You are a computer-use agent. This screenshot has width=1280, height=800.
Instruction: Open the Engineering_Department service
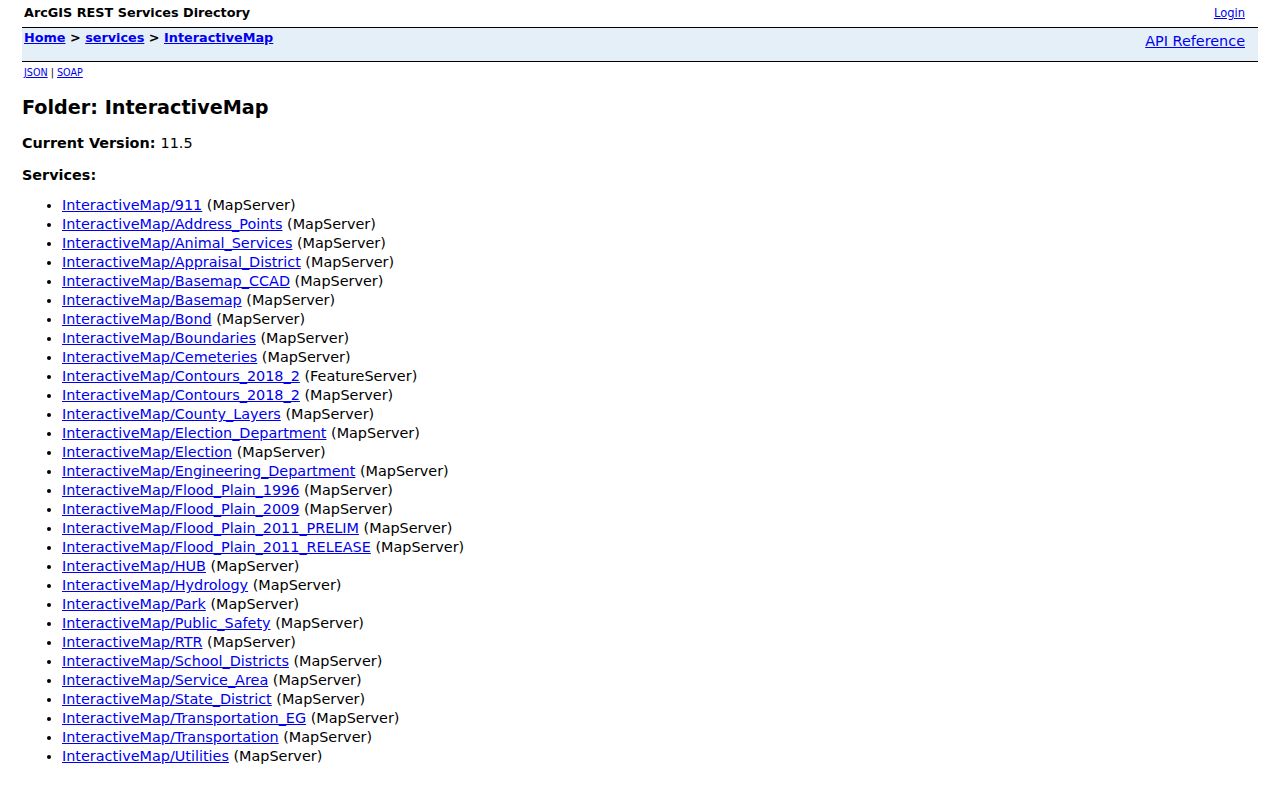(x=208, y=471)
